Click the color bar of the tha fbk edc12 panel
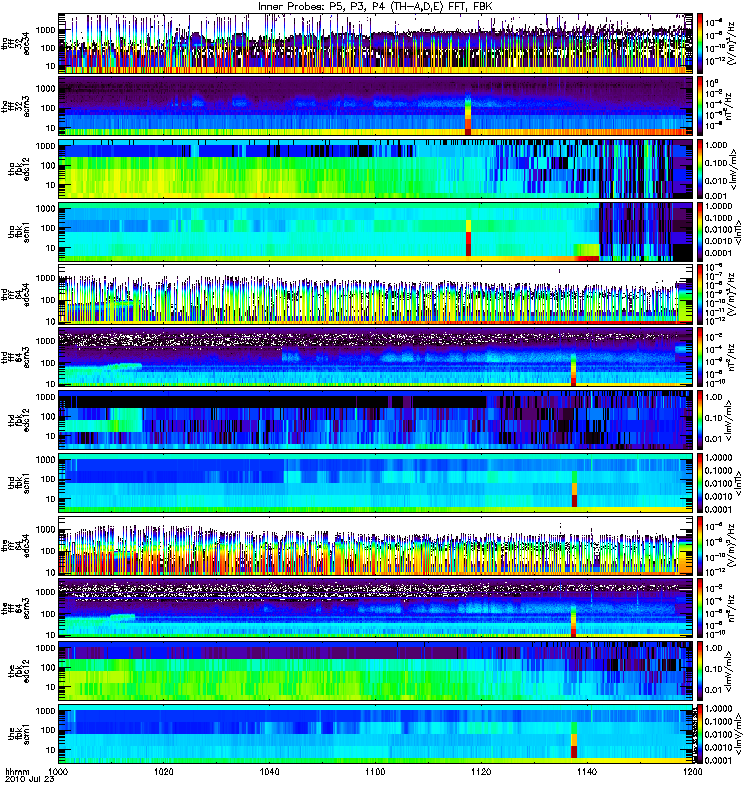The image size is (750, 800). pyautogui.click(x=699, y=169)
